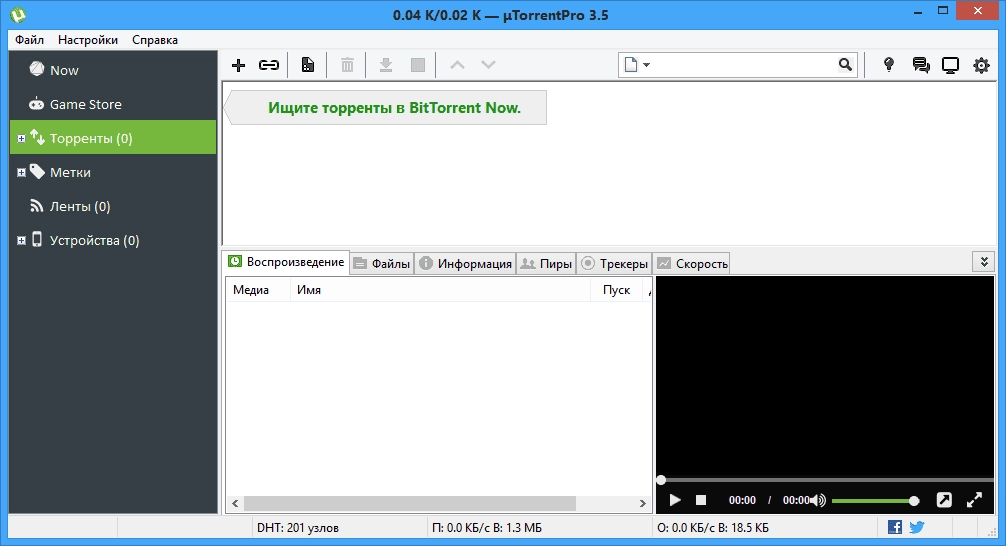Select Метки in the sidebar
This screenshot has width=1006, height=546.
(x=113, y=172)
